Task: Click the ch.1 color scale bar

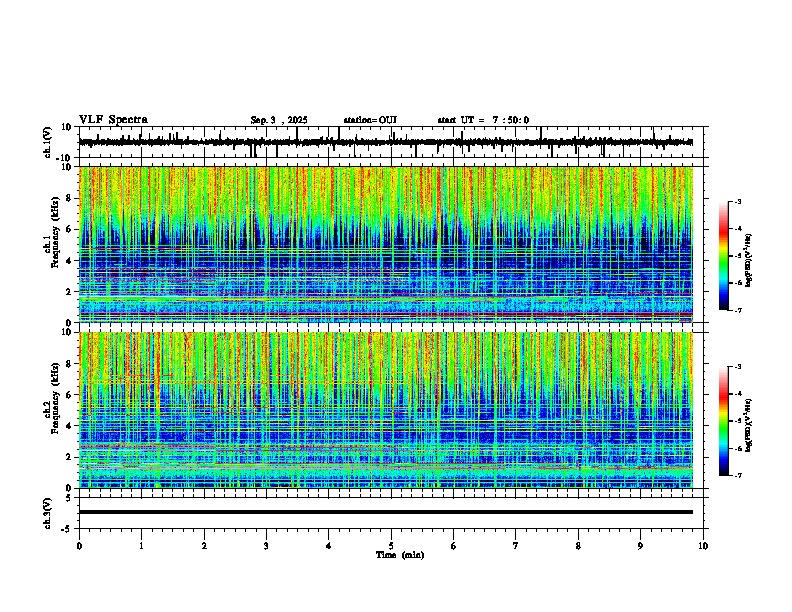Action: [724, 256]
